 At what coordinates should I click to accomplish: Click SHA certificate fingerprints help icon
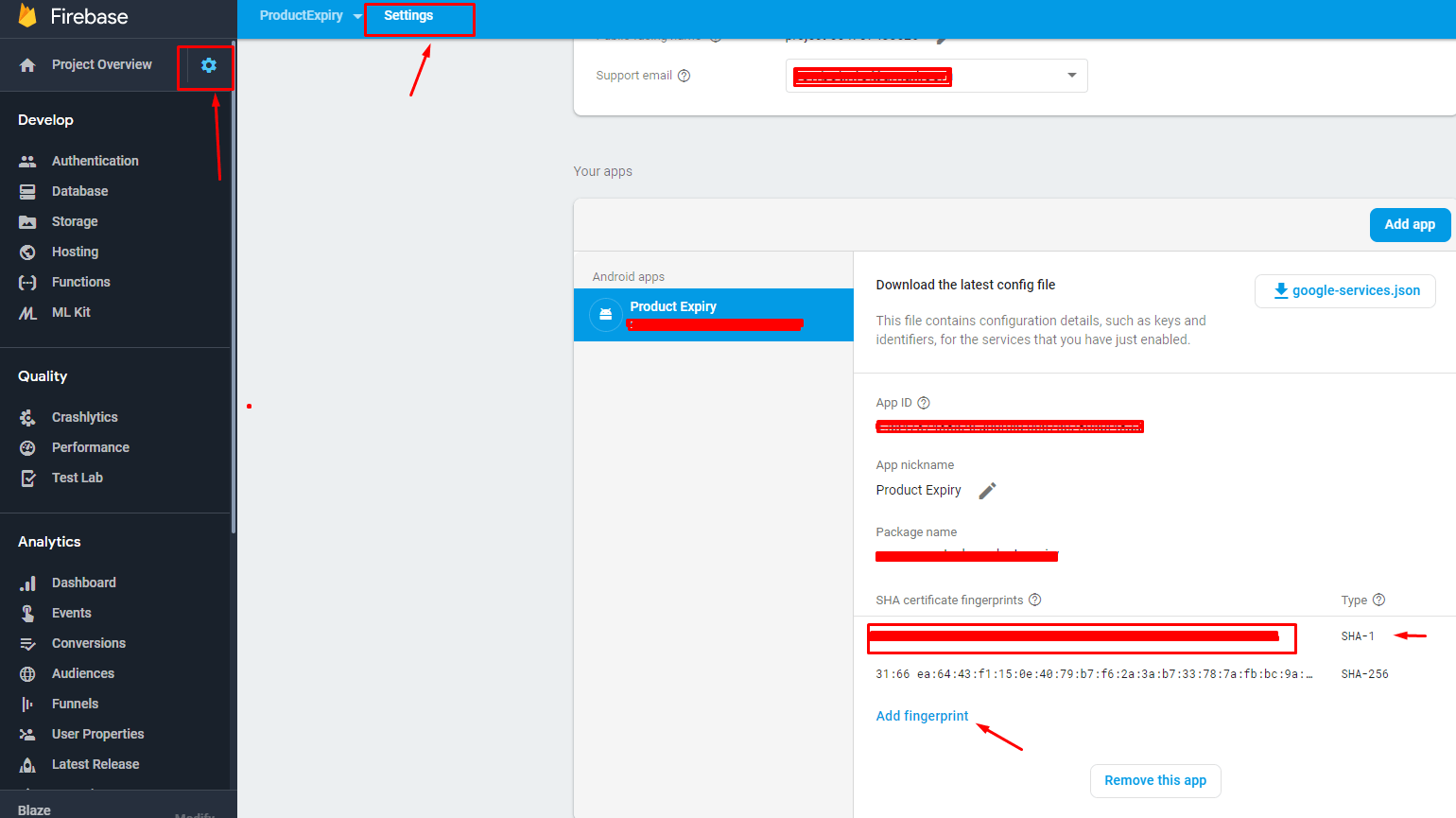pos(1034,600)
